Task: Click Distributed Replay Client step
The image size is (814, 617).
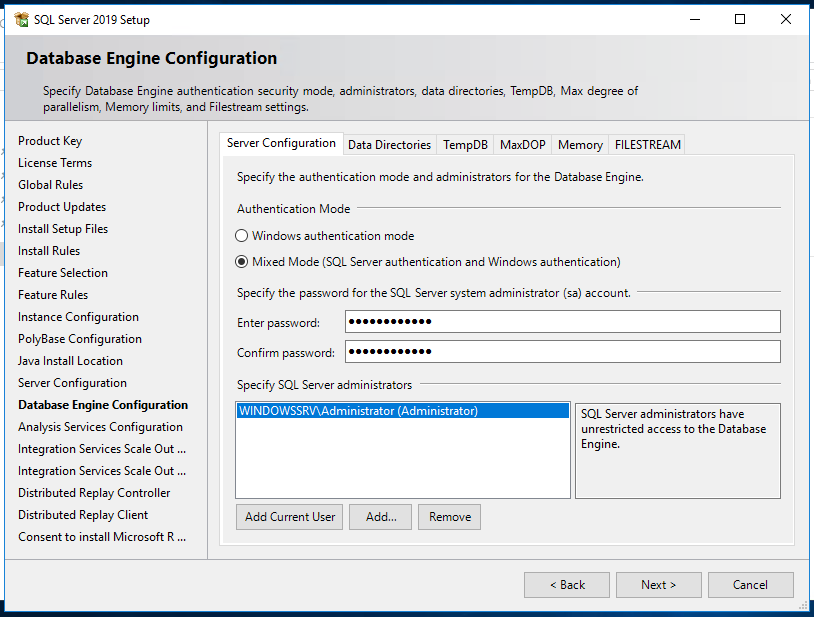Action: (x=83, y=515)
